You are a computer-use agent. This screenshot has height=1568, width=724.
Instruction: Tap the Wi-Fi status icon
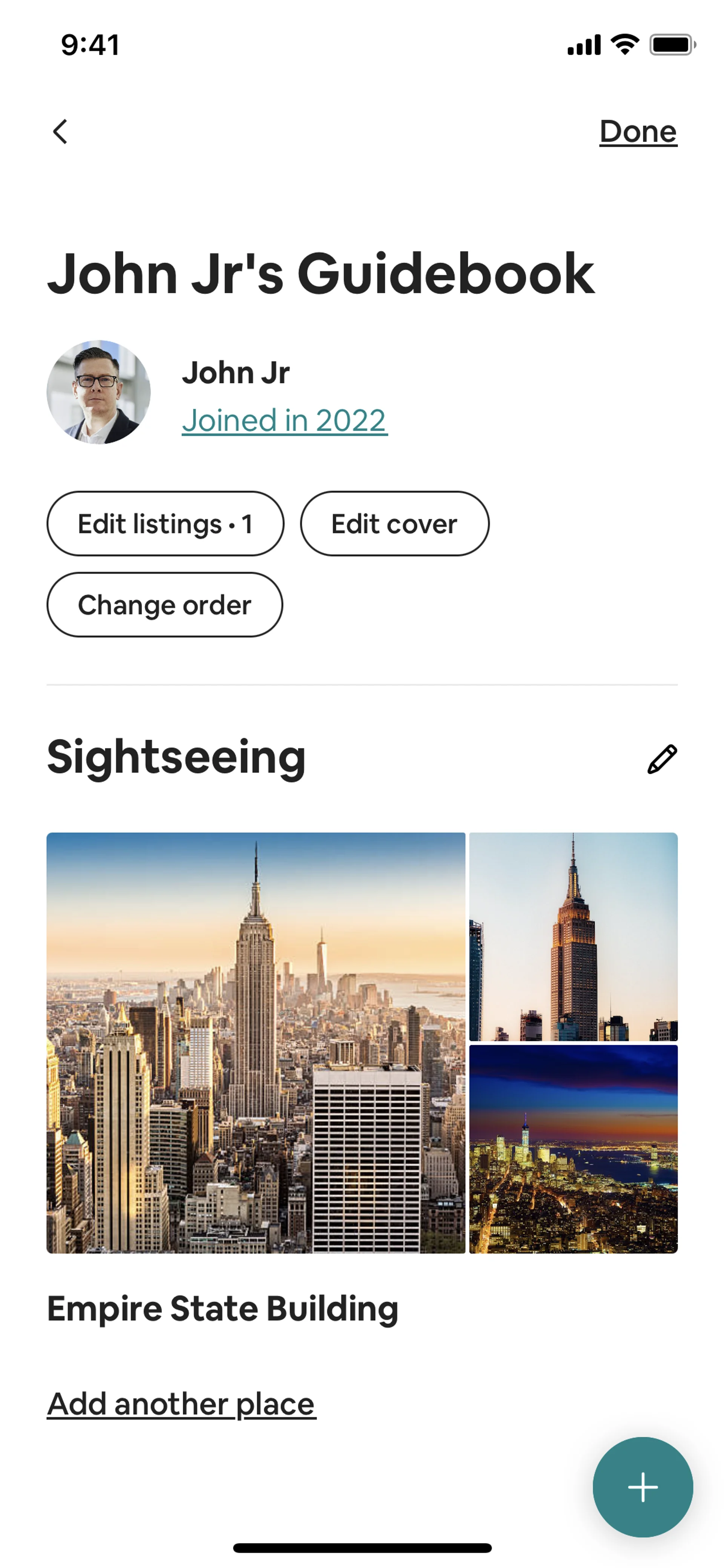(x=625, y=45)
